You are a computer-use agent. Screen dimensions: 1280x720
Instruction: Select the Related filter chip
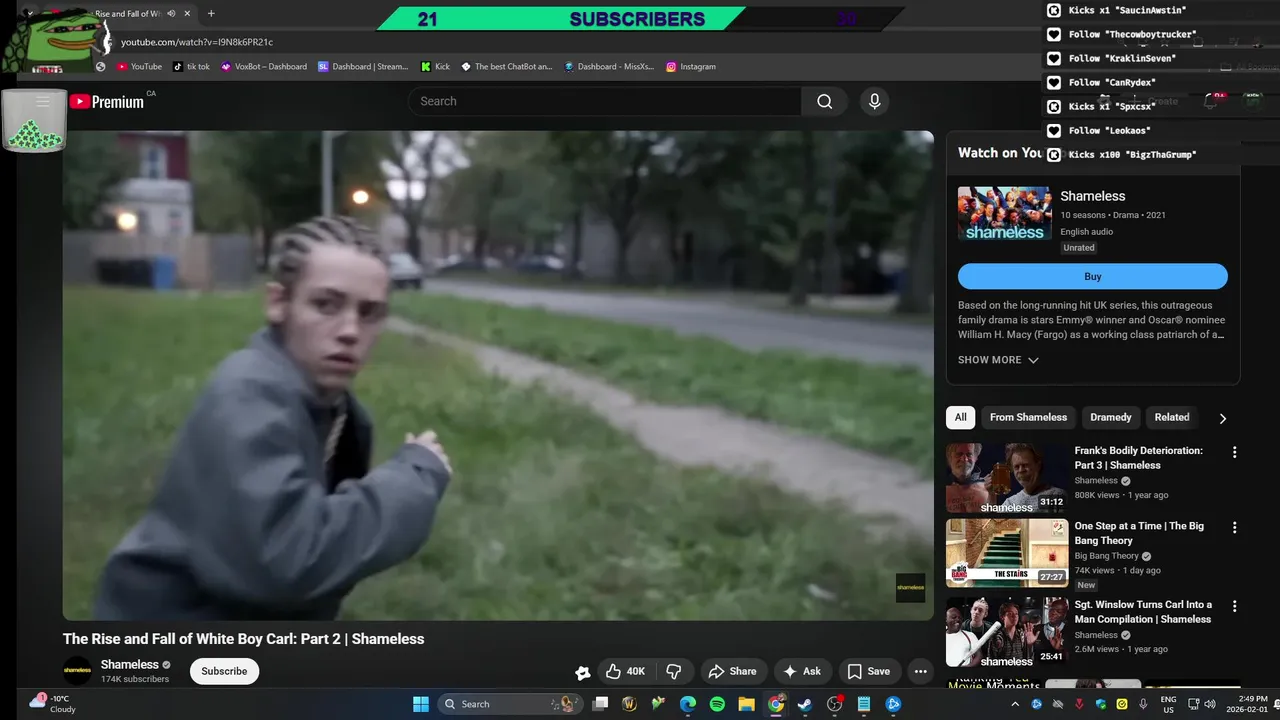1172,417
